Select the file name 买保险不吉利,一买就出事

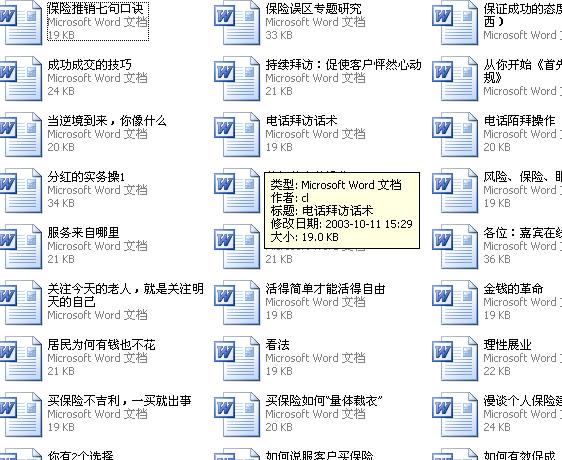point(119,400)
